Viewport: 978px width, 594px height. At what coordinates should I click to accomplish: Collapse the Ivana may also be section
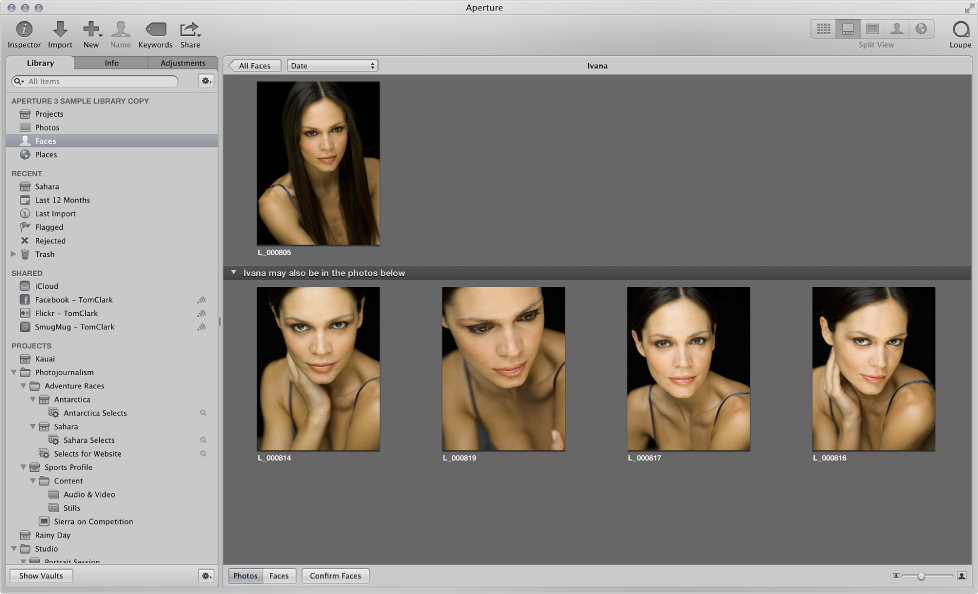click(233, 271)
